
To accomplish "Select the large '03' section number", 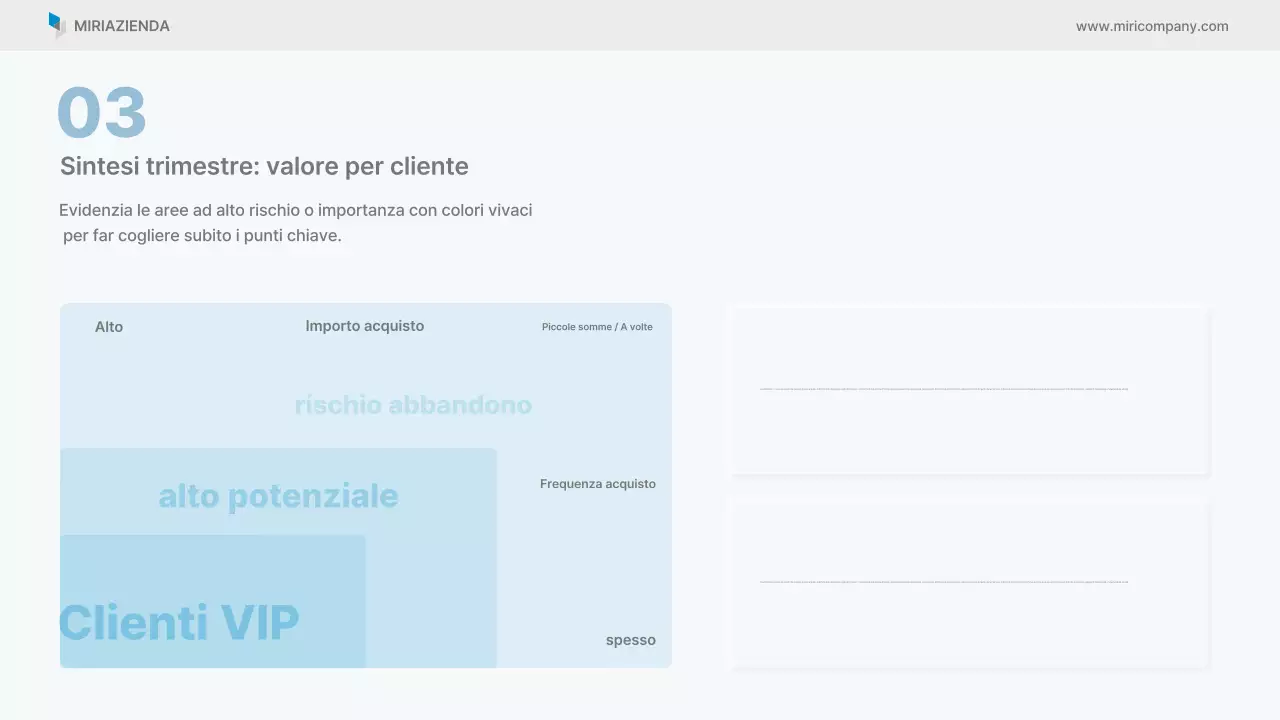I will pos(102,111).
